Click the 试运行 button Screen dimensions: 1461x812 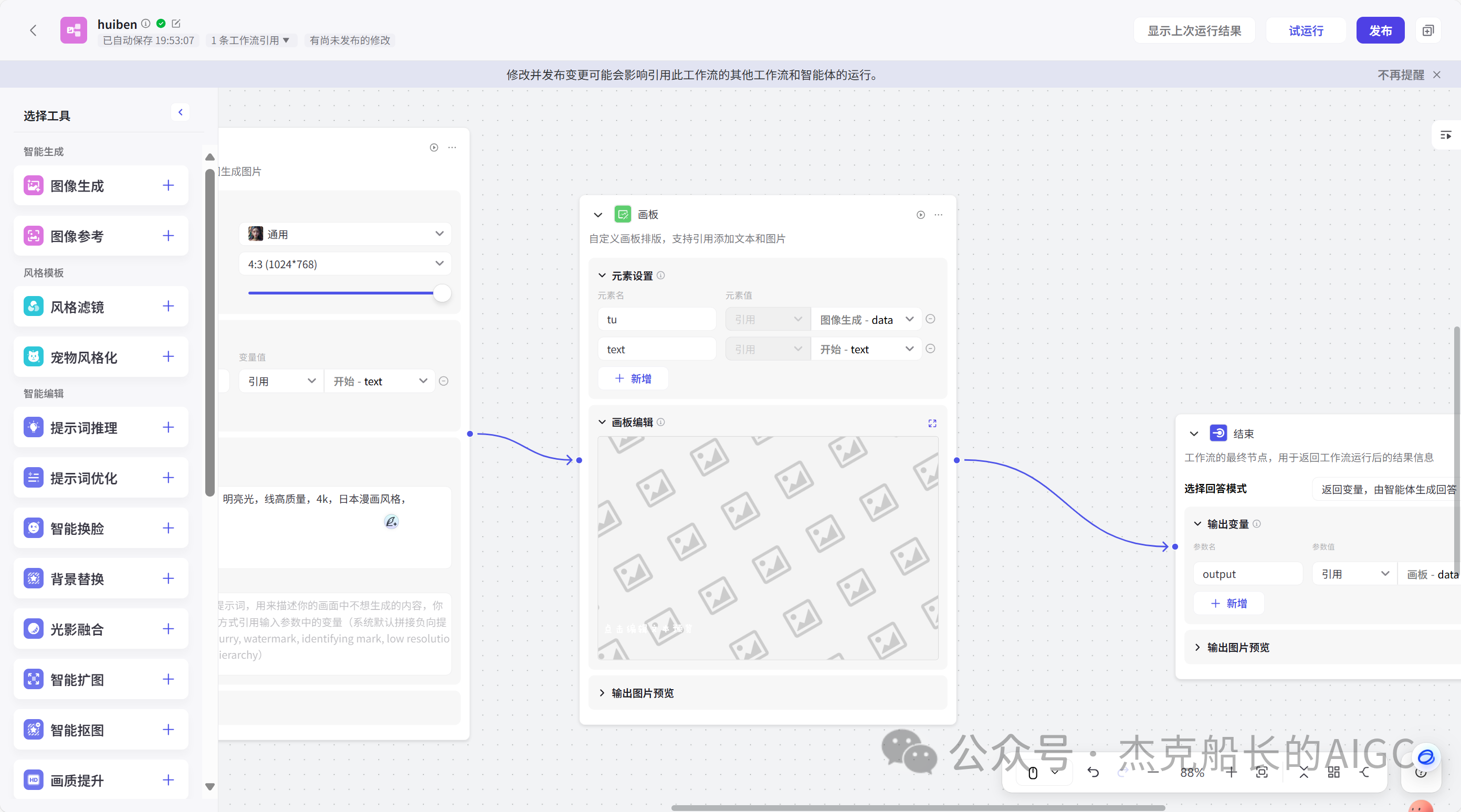[x=1305, y=30]
